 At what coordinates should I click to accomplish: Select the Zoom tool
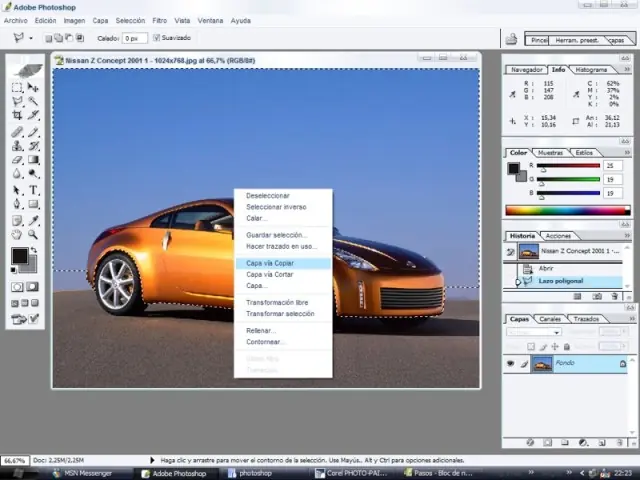[x=33, y=234]
